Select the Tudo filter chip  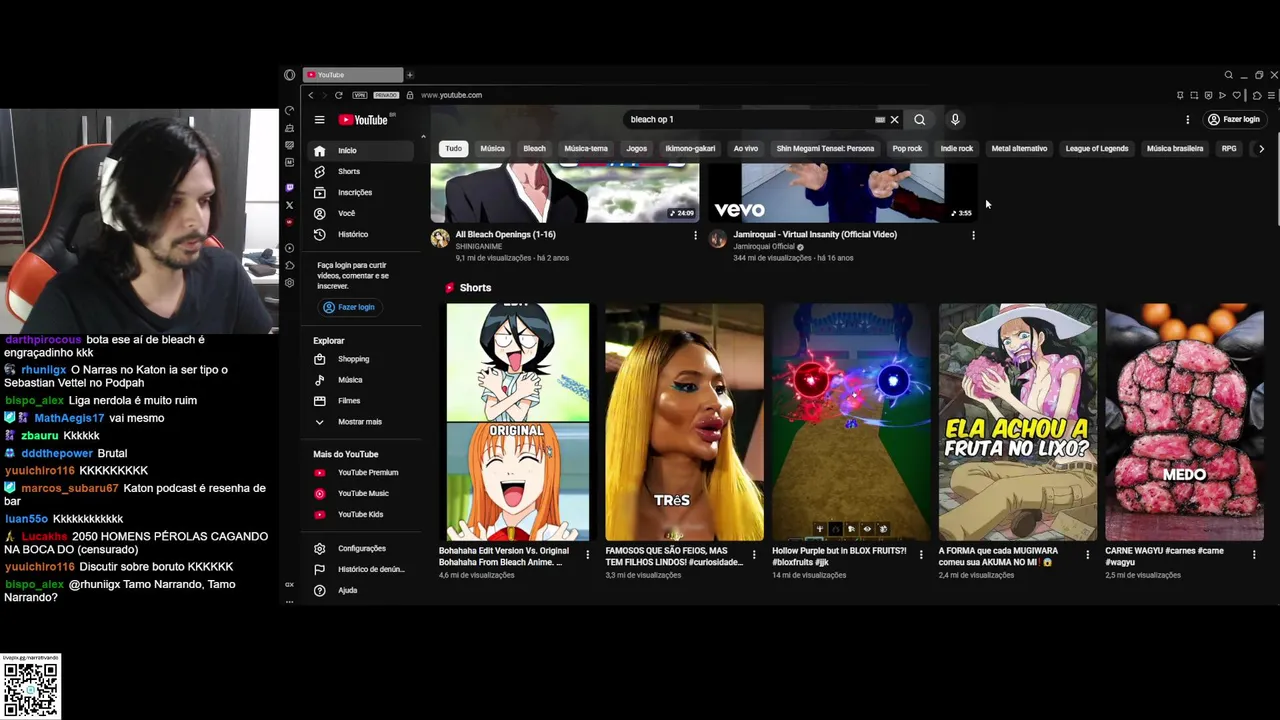coord(454,149)
